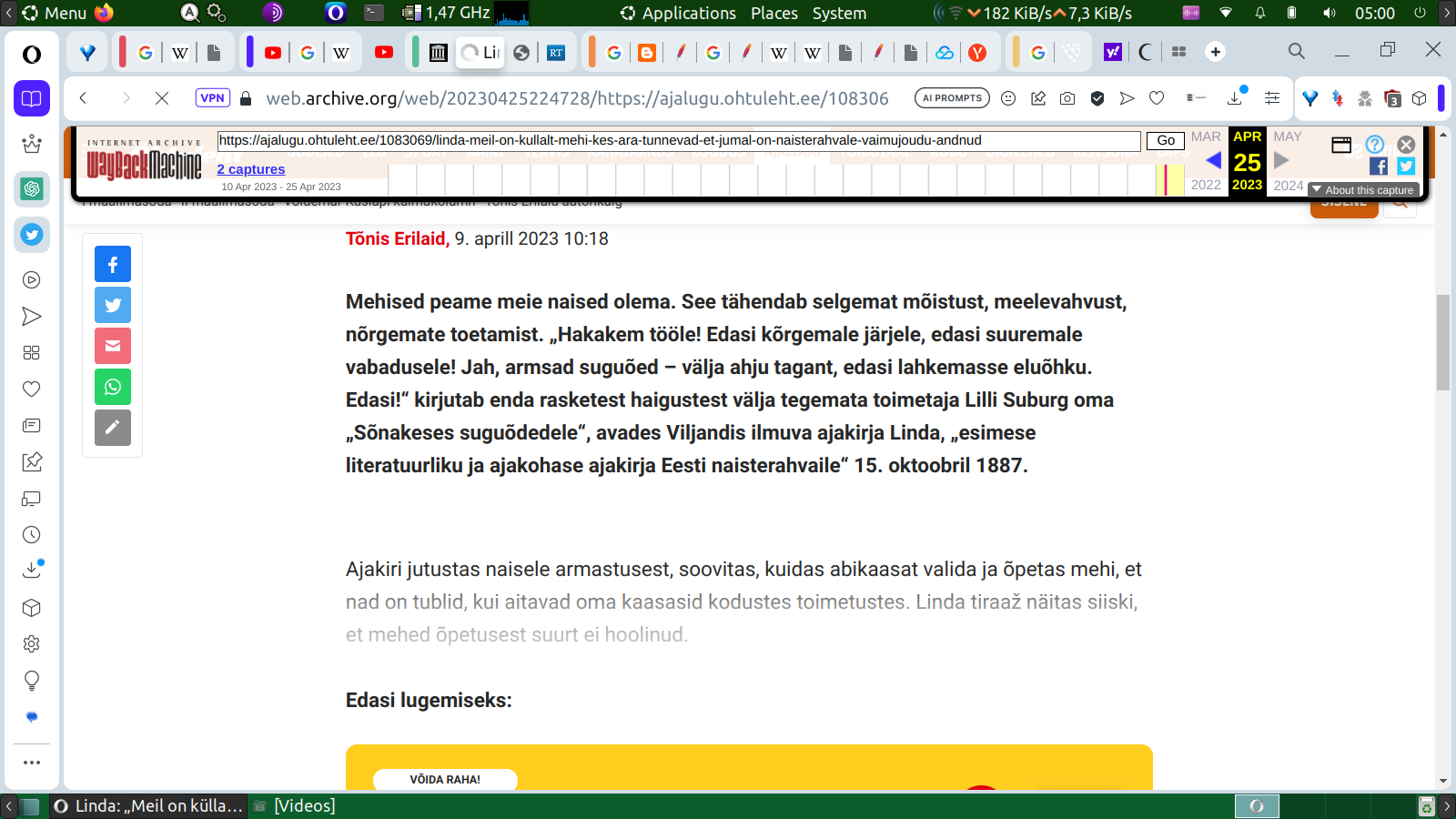Open History clock icon in sidebar
1456x819 pixels.
[32, 535]
